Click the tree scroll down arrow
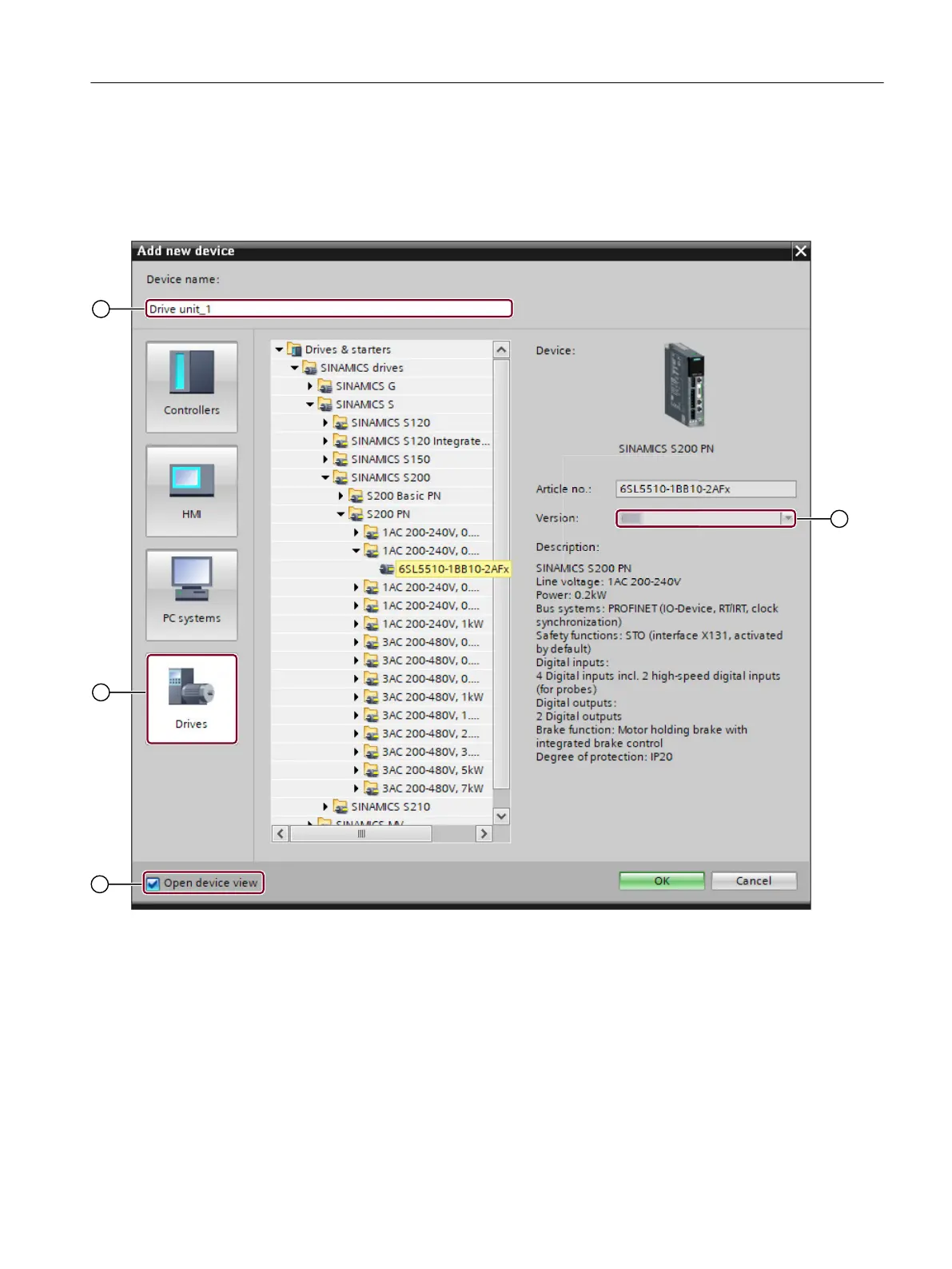This screenshot has height=1269, width=952. coord(501,816)
